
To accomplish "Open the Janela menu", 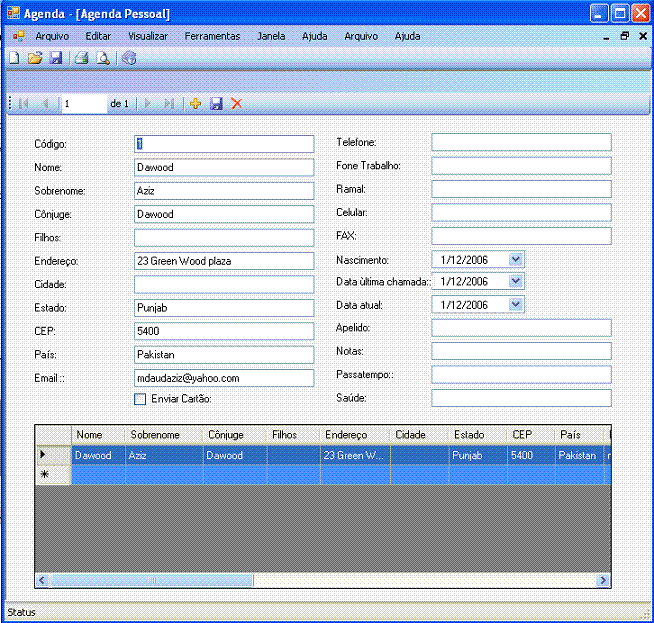I will pyautogui.click(x=271, y=36).
